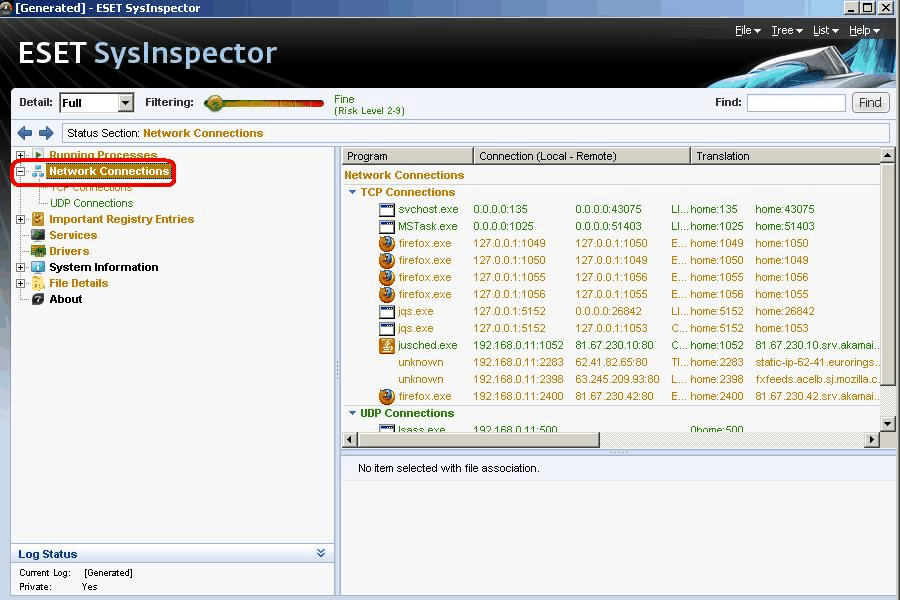900x600 pixels.
Task: Click the jusched.exe Java icon
Action: [x=387, y=345]
